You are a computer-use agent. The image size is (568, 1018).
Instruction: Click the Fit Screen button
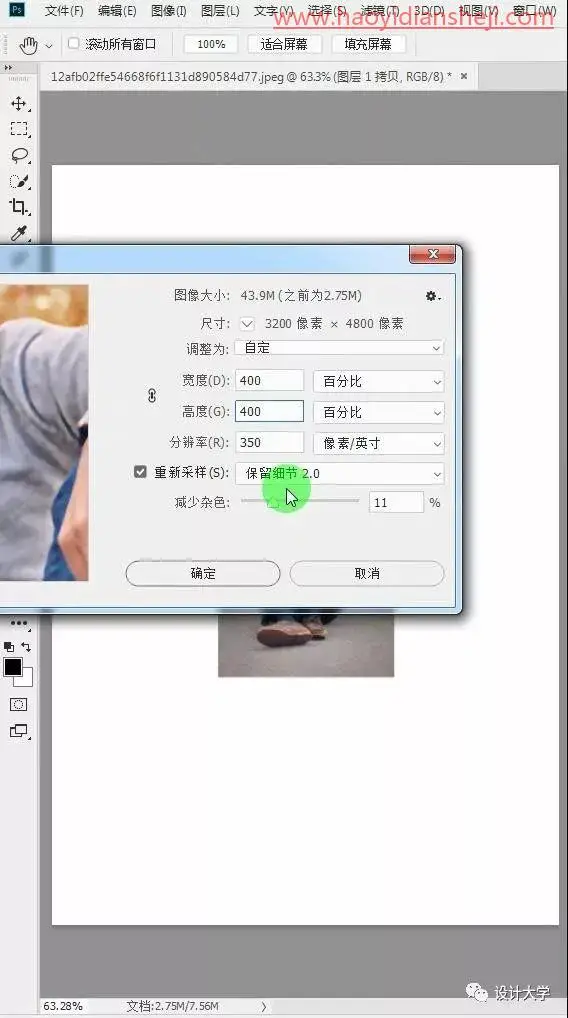click(284, 44)
